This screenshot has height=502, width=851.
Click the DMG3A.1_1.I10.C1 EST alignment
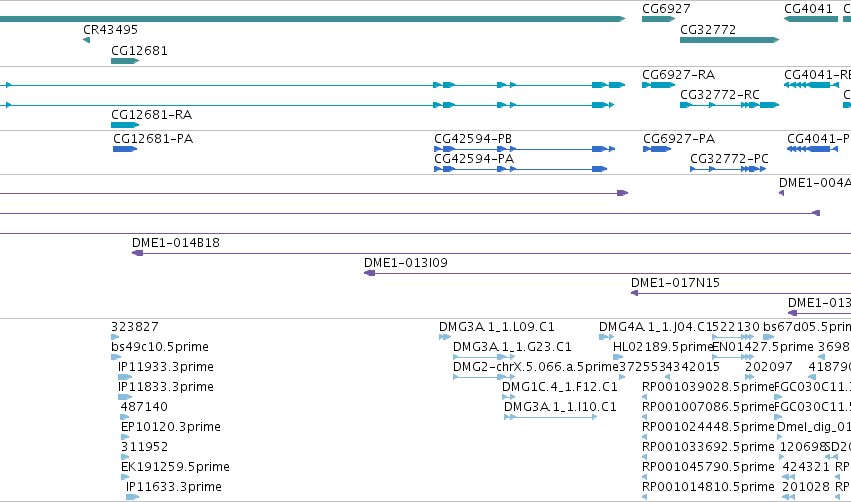550,417
